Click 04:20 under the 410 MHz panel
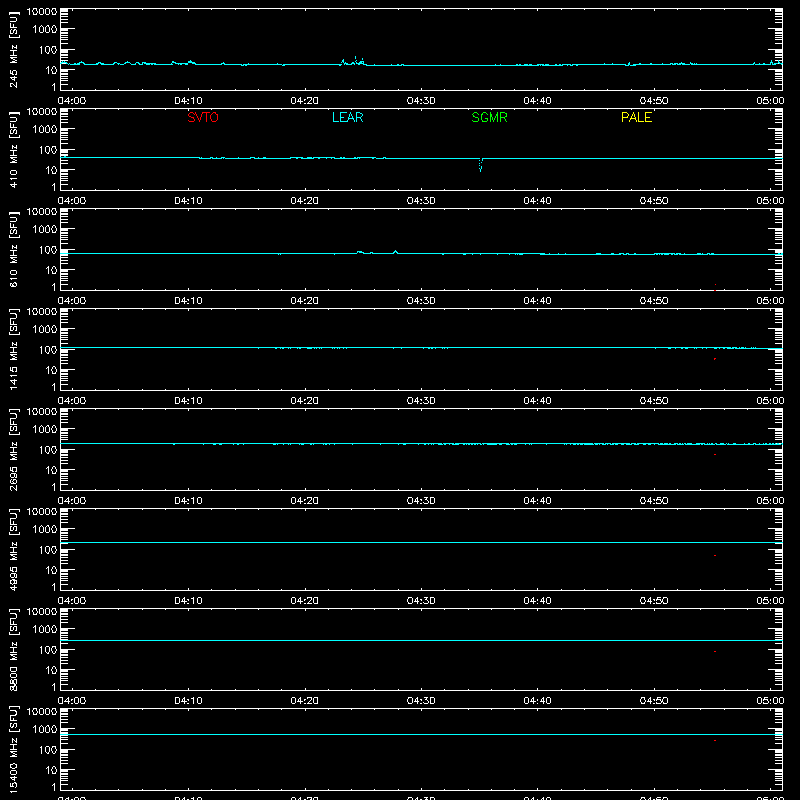Image resolution: width=800 pixels, height=800 pixels. (305, 201)
